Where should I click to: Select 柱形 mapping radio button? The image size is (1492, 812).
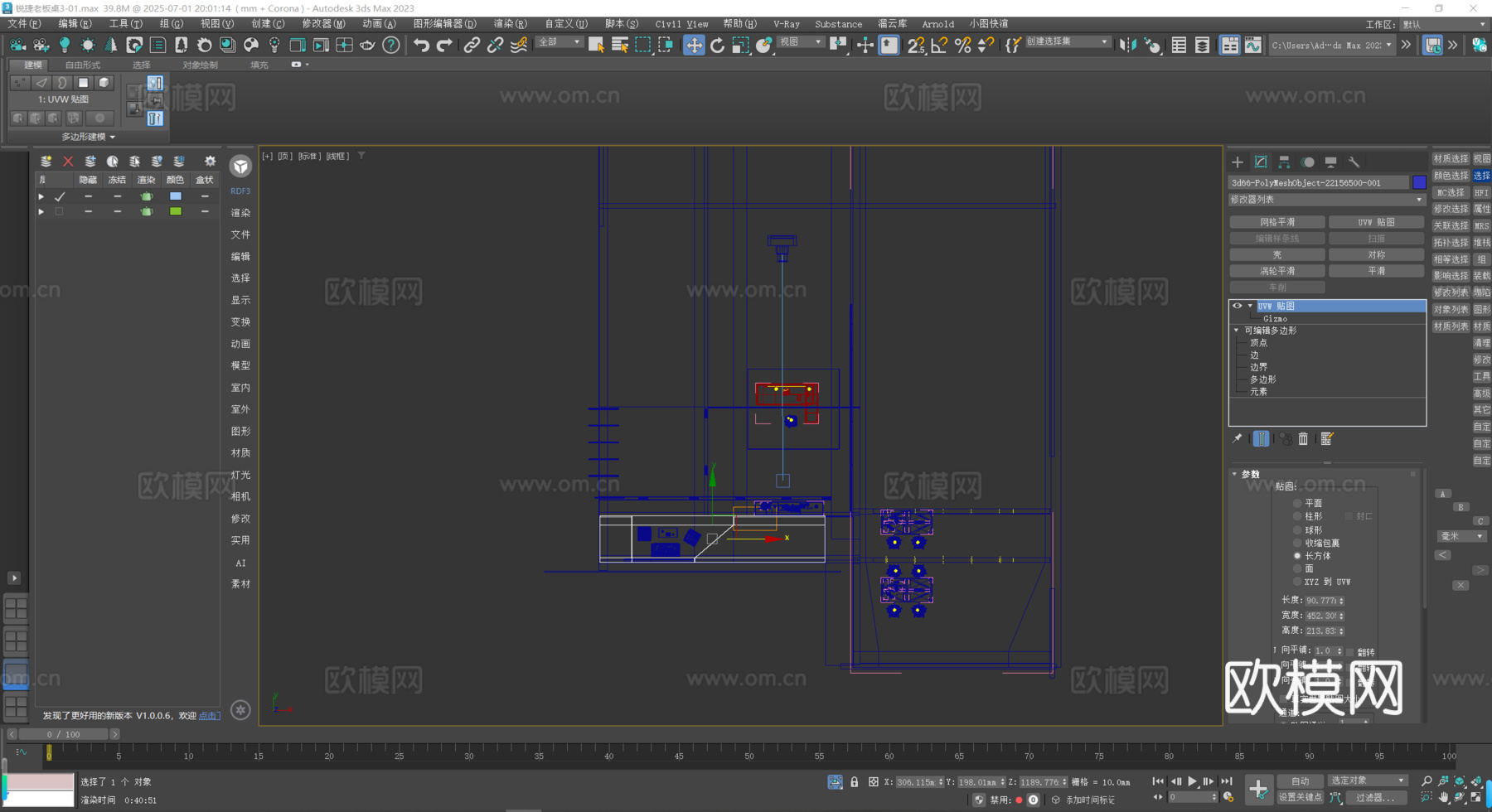click(1297, 516)
